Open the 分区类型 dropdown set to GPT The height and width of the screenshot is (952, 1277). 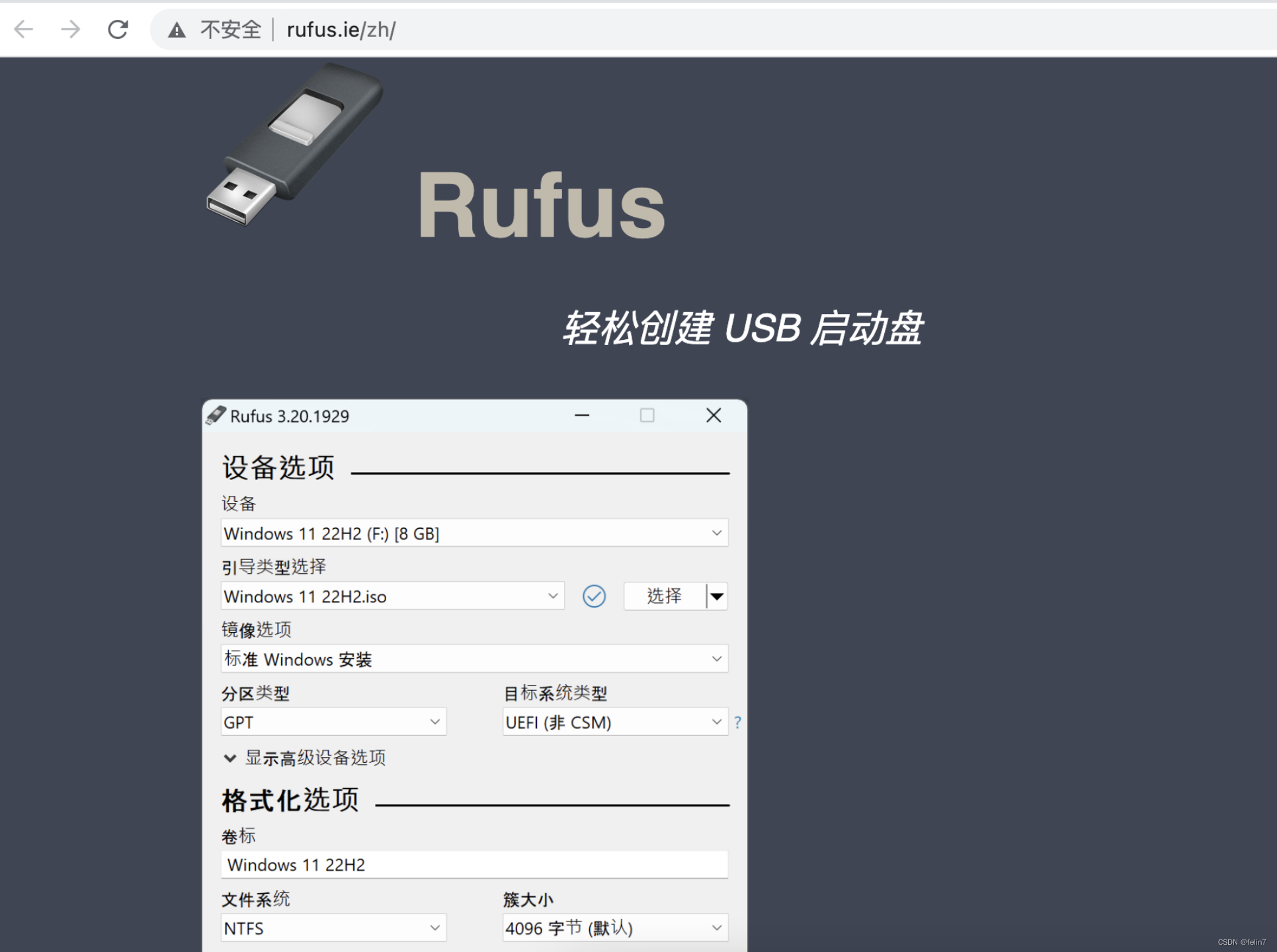click(333, 721)
